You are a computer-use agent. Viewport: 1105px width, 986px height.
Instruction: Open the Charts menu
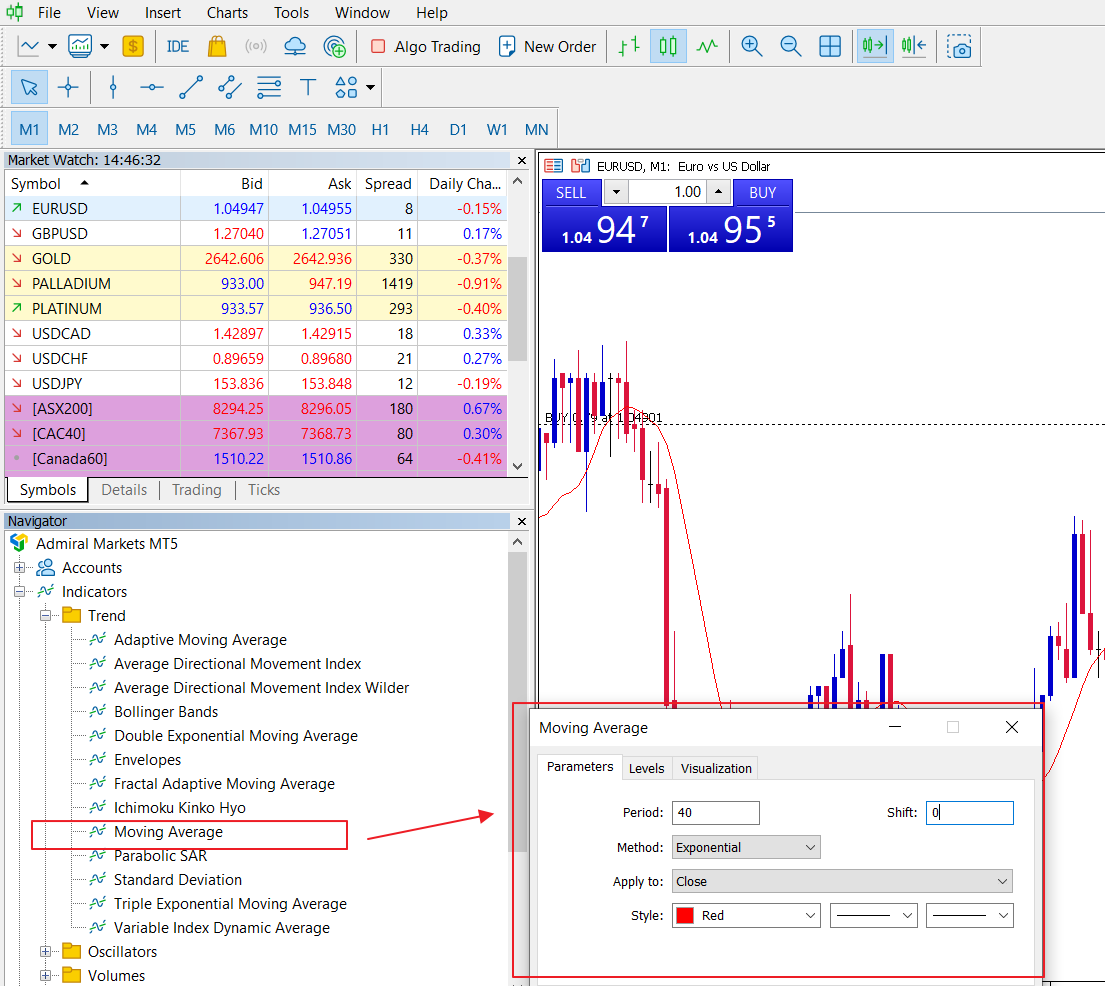[227, 13]
